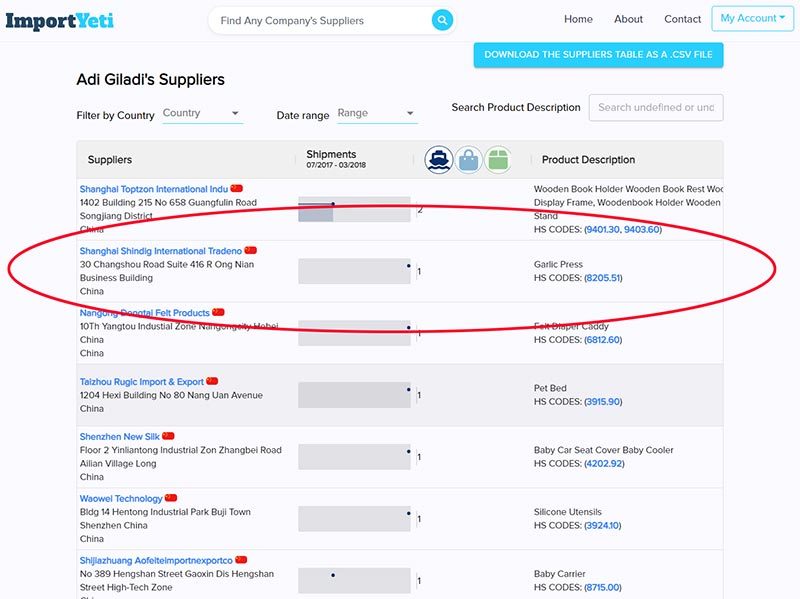
Task: Click China flag beside Waowei Technology
Action: [171, 497]
